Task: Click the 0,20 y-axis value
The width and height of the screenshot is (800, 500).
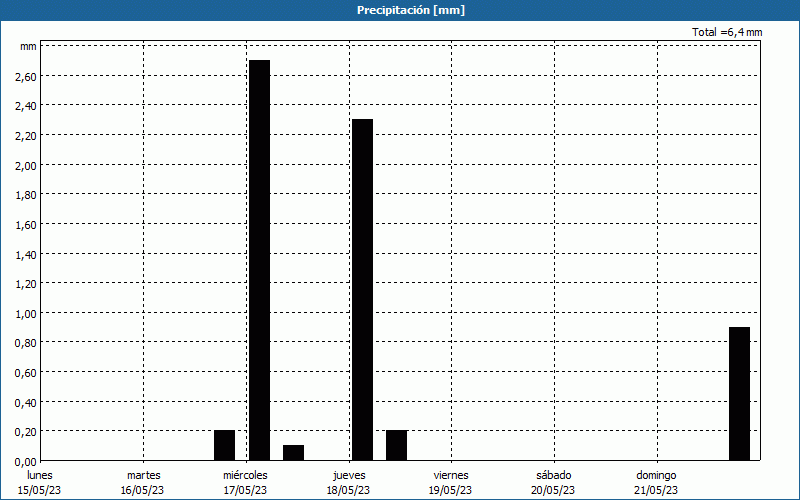Action: coord(27,432)
